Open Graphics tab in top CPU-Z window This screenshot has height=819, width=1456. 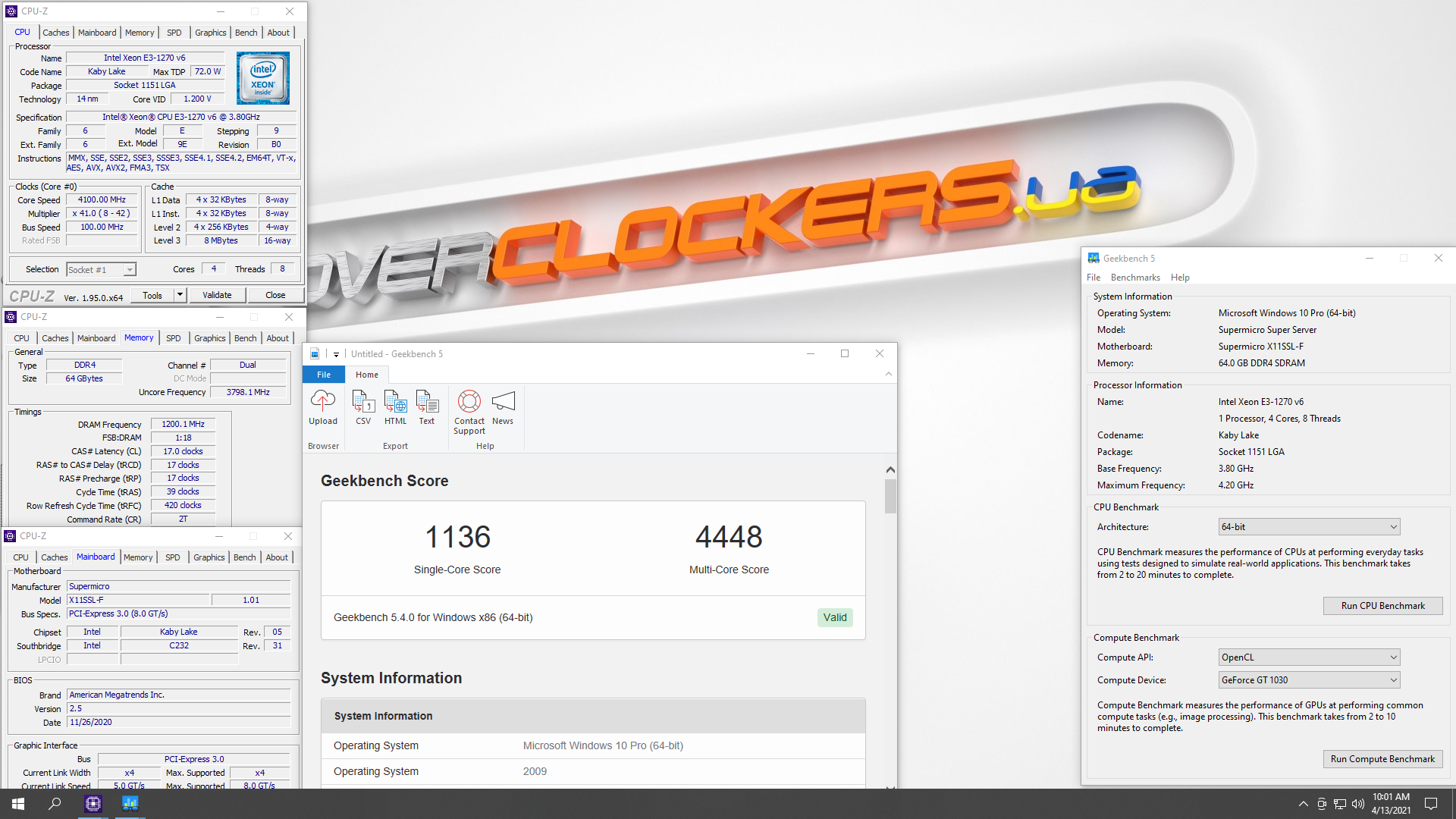coord(210,33)
